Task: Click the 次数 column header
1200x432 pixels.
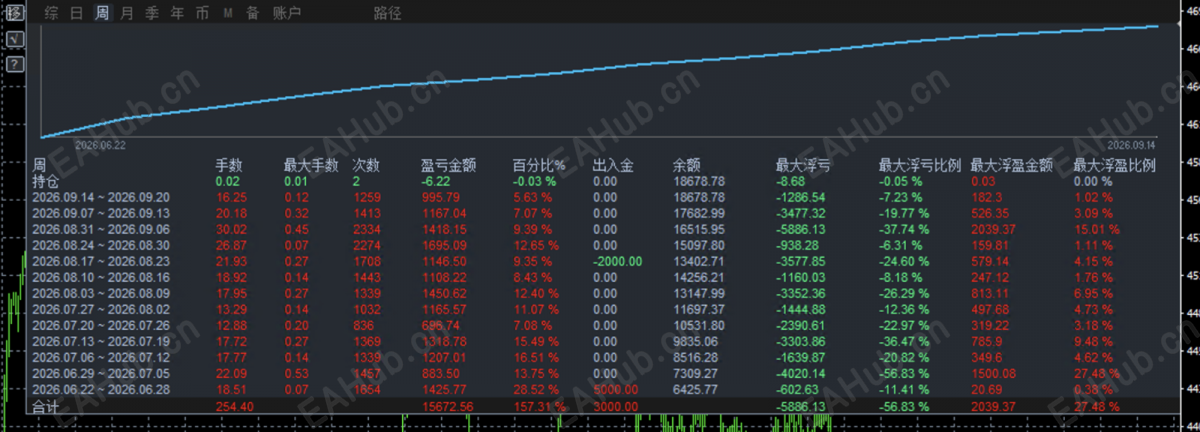Action: tap(366, 166)
